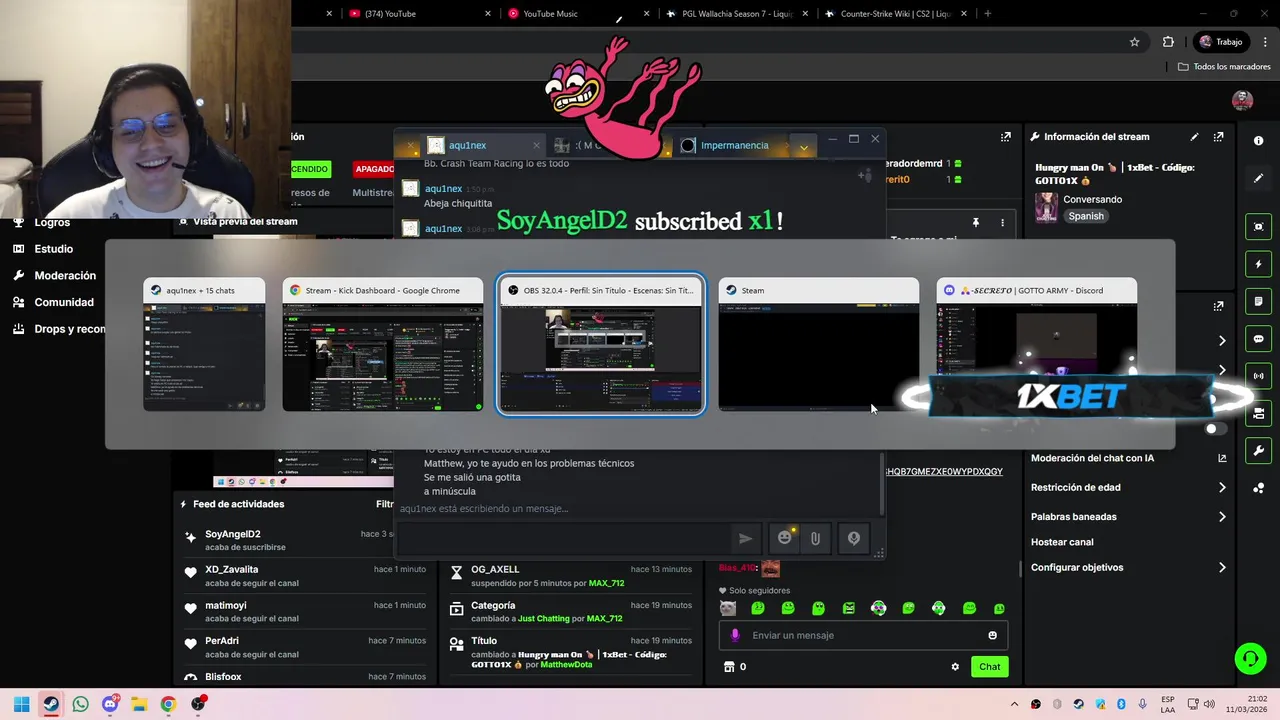1280x720 pixels.
Task: Toggle the wrench moderation panel icon
Action: (x=1259, y=450)
